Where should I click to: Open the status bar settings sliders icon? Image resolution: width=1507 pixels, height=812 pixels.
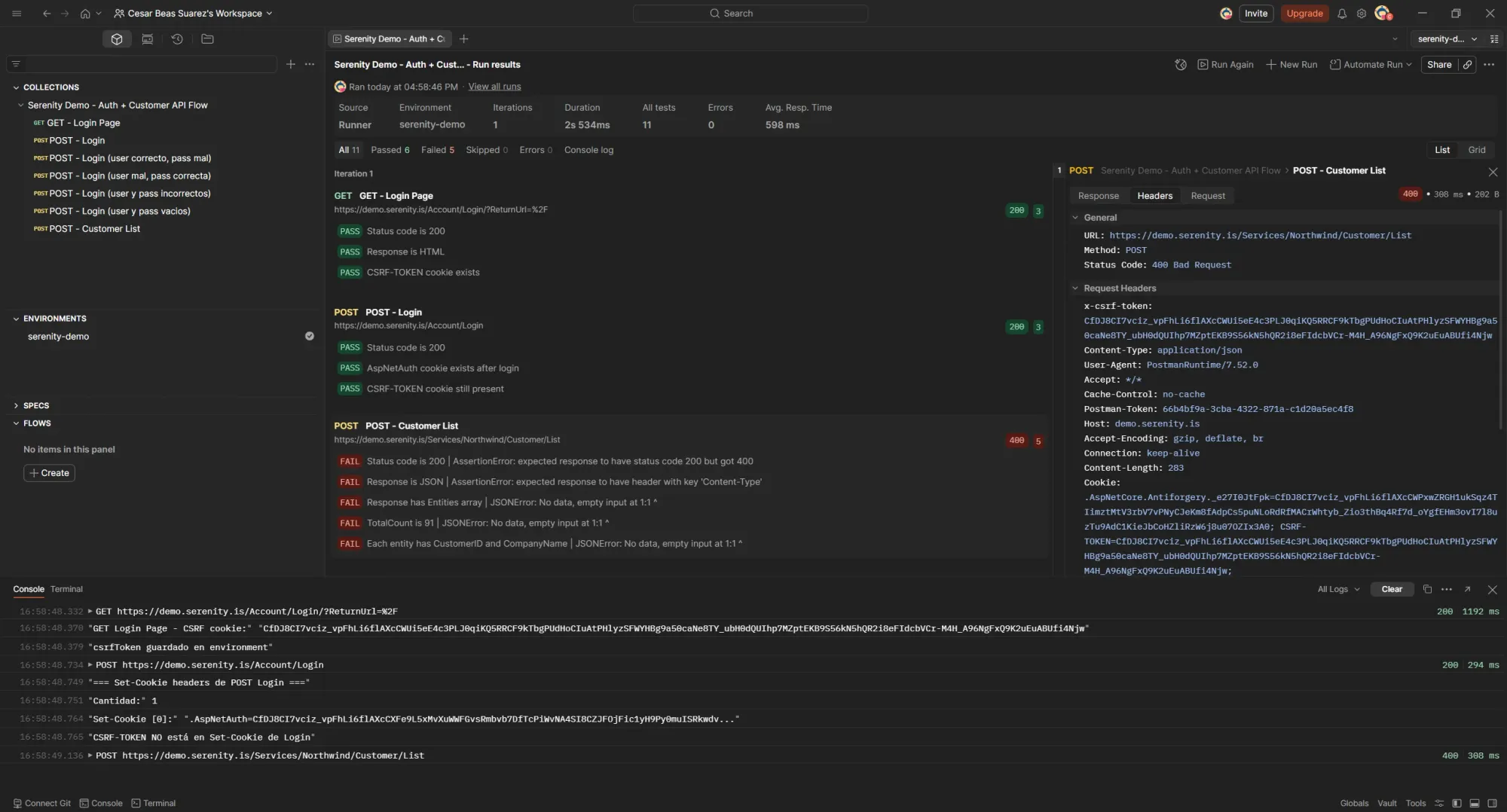pyautogui.click(x=1440, y=803)
